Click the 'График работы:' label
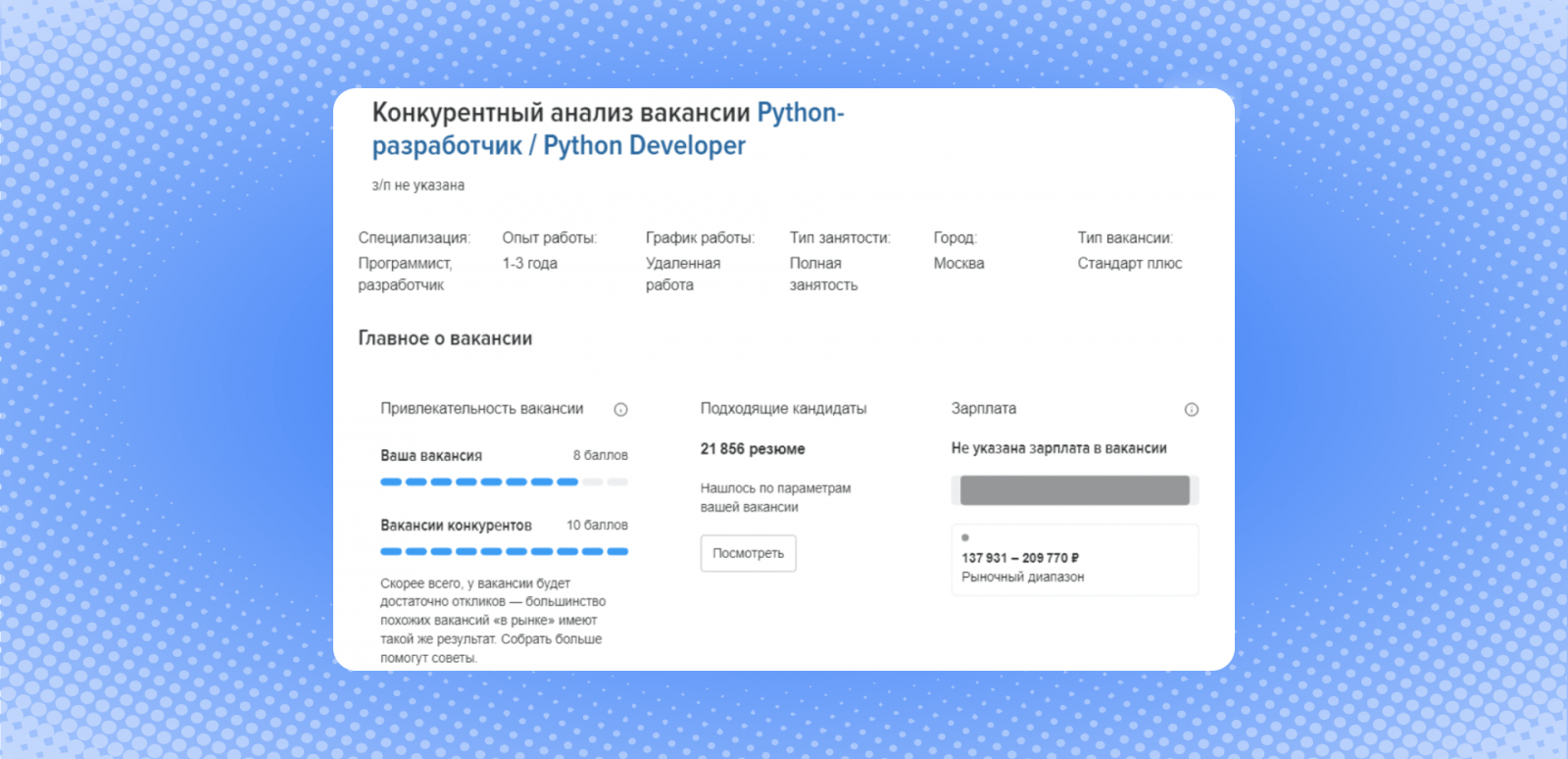The height and width of the screenshot is (759, 1568). click(701, 237)
